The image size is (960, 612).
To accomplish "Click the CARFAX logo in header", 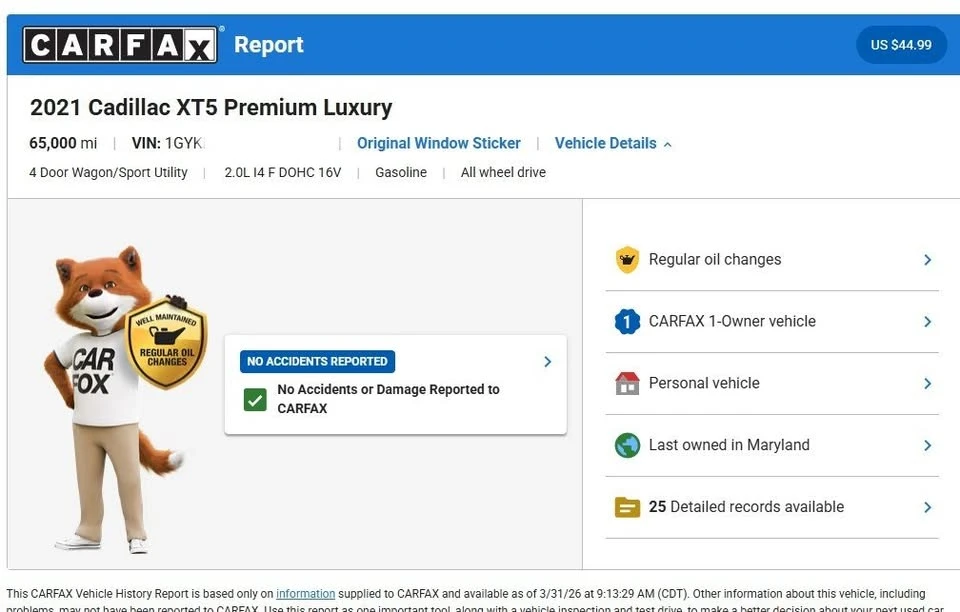I will pos(120,45).
